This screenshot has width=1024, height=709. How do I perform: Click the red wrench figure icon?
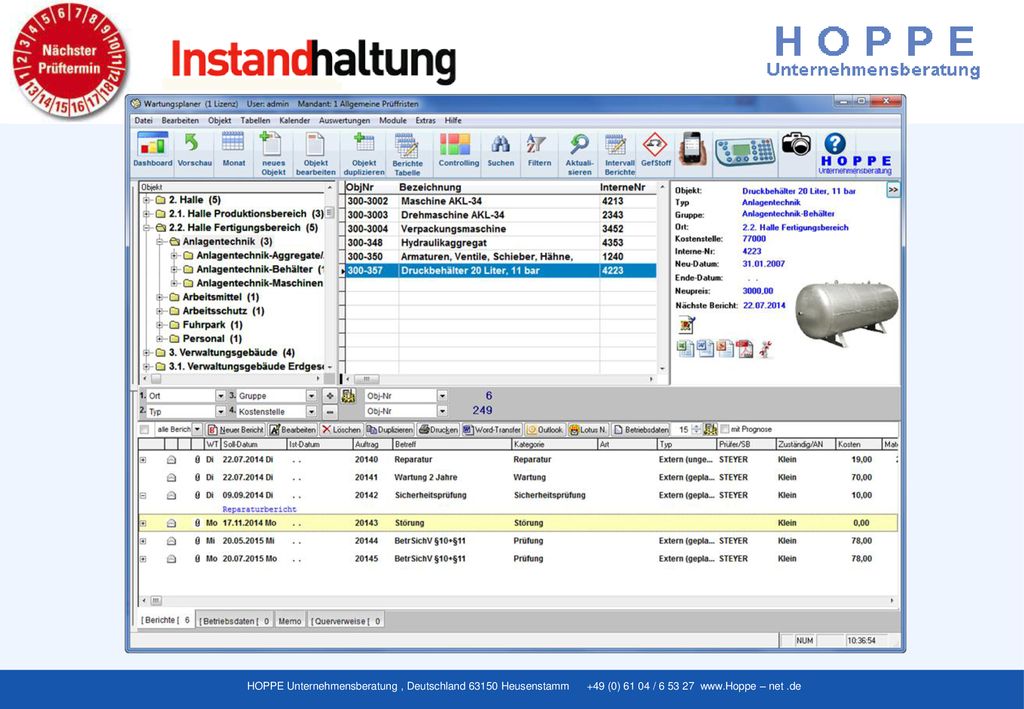[765, 349]
